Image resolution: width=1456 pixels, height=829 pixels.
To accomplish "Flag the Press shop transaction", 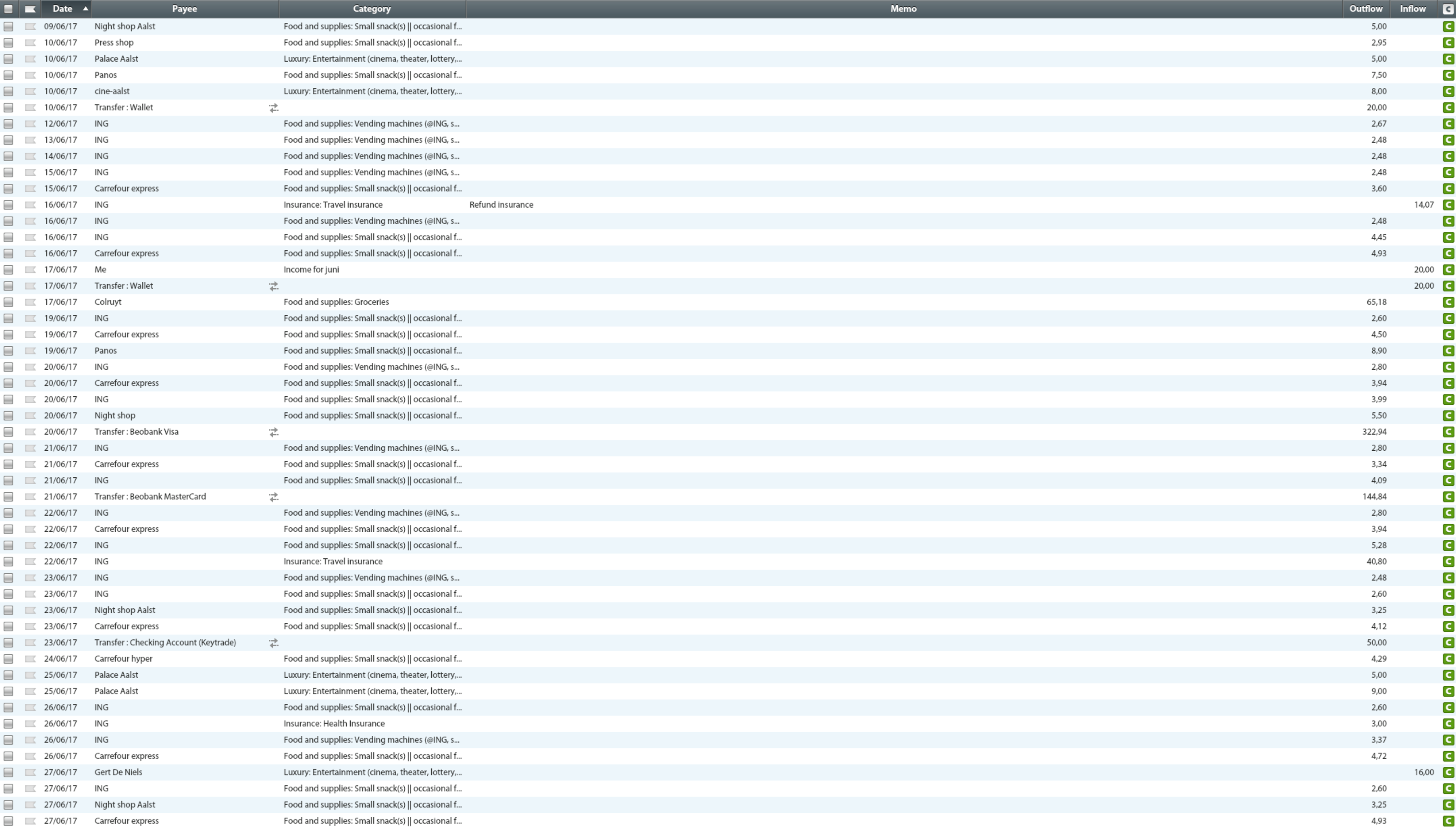I will 30,43.
